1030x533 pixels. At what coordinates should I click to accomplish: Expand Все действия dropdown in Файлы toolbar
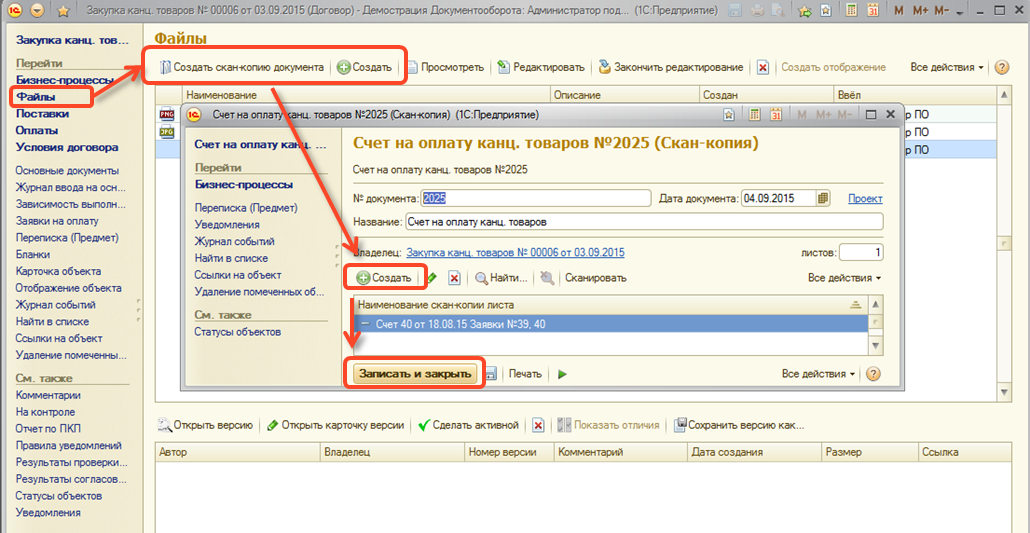pos(946,67)
